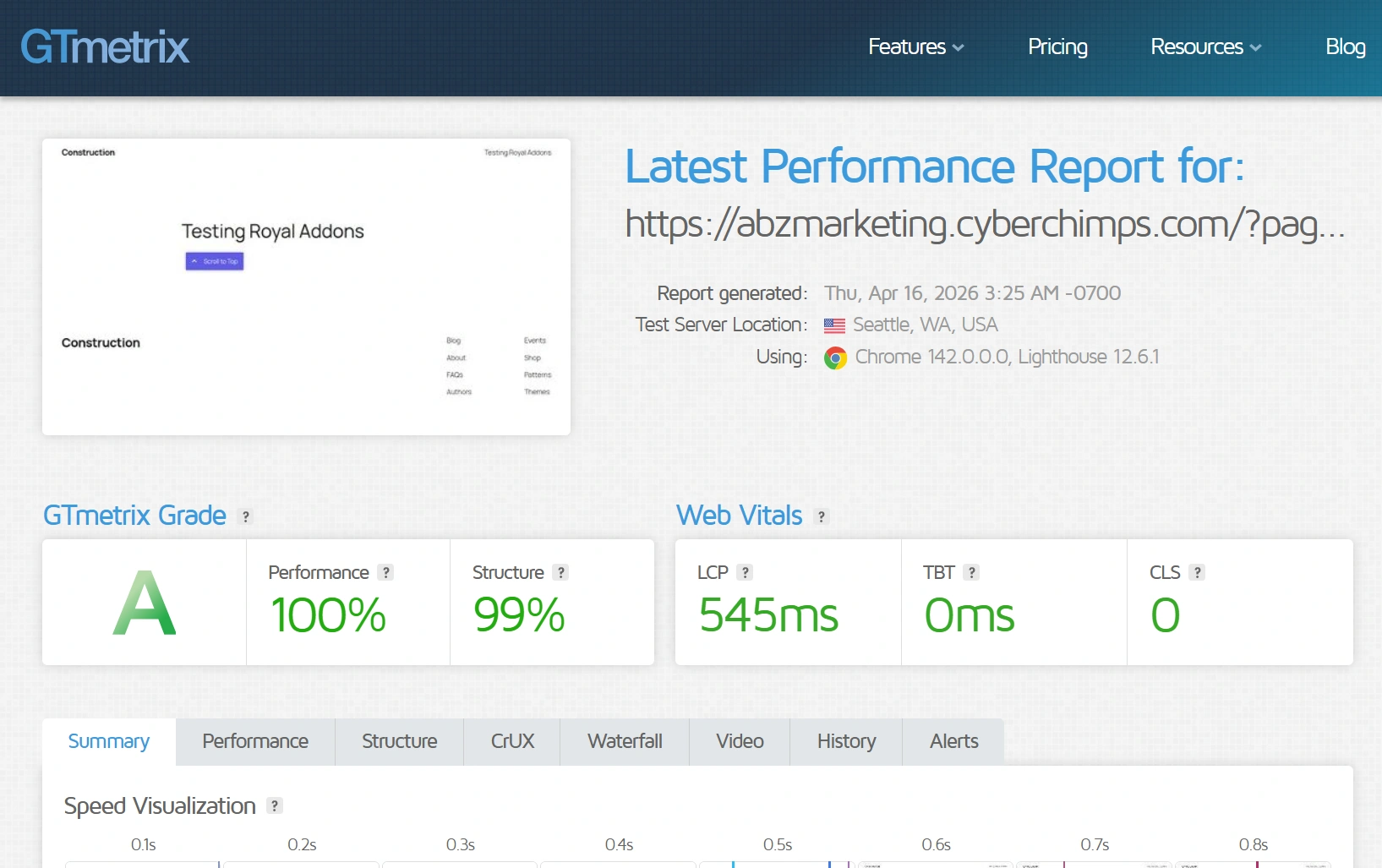
Task: Expand the Resources dropdown menu
Action: tap(1206, 47)
